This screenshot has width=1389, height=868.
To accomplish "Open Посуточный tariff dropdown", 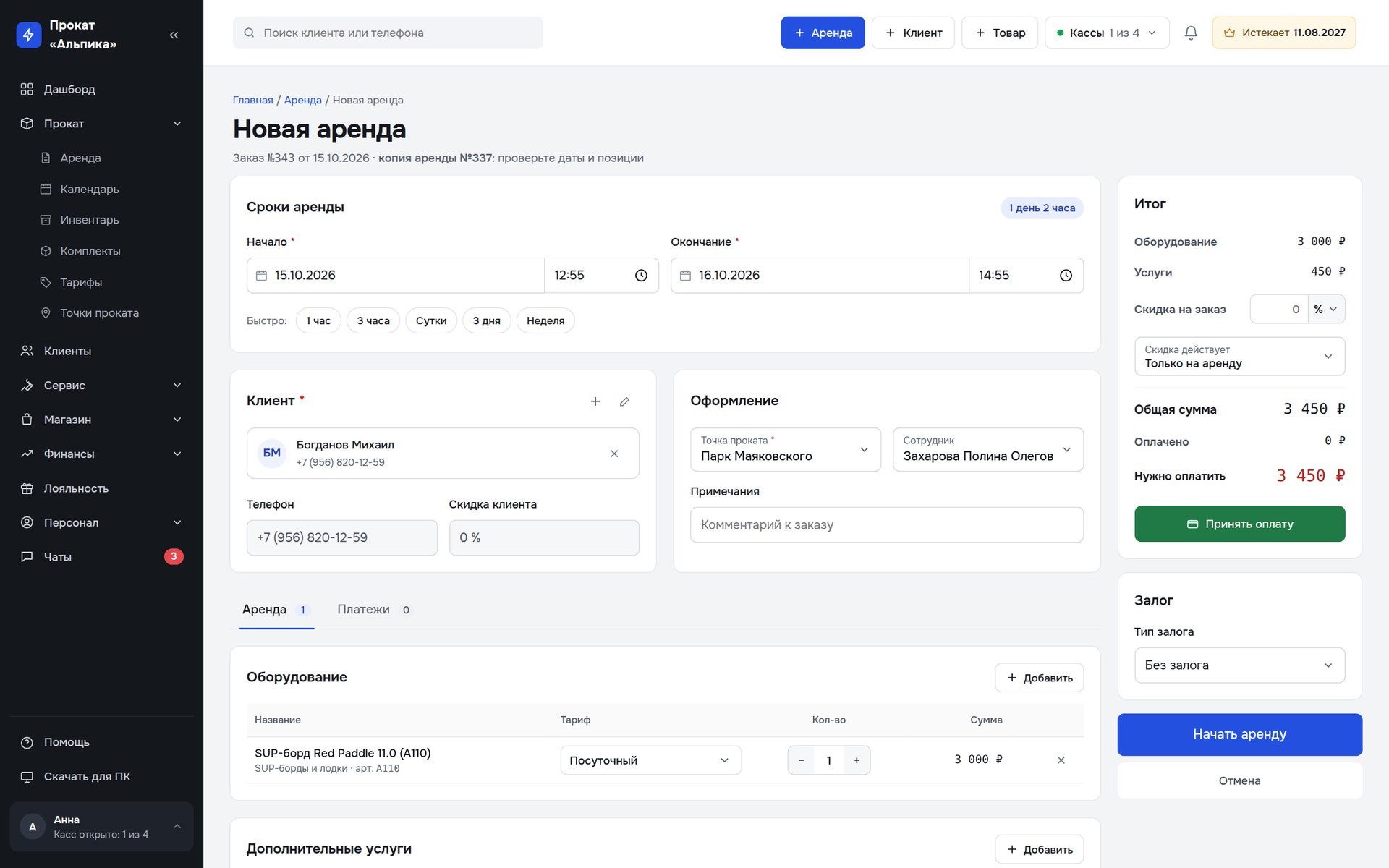I will pyautogui.click(x=650, y=760).
